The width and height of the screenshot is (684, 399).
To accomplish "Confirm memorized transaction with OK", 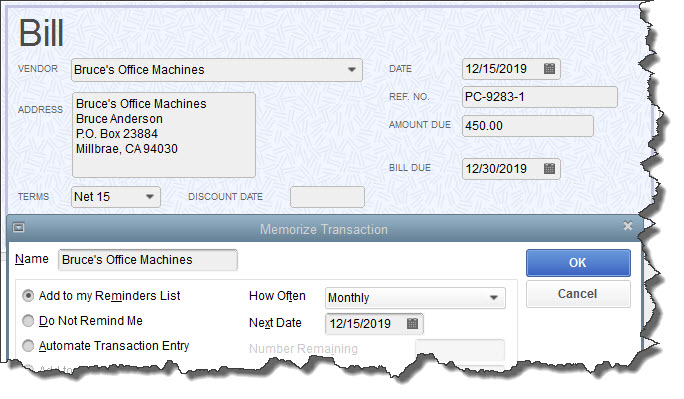I will [x=578, y=263].
